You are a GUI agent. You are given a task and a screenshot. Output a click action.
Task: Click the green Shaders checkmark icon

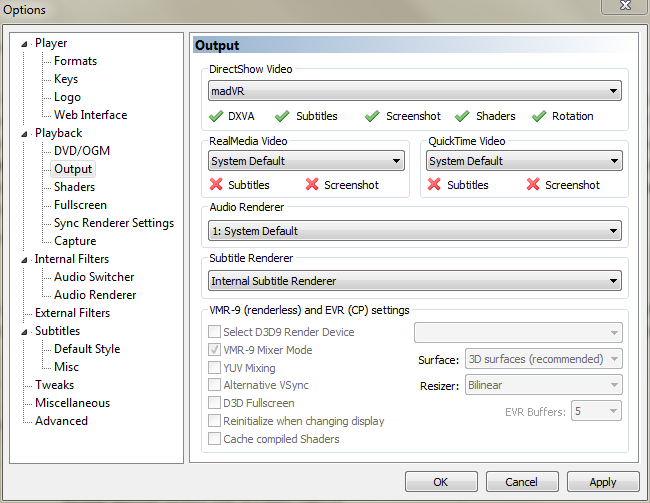[x=462, y=116]
